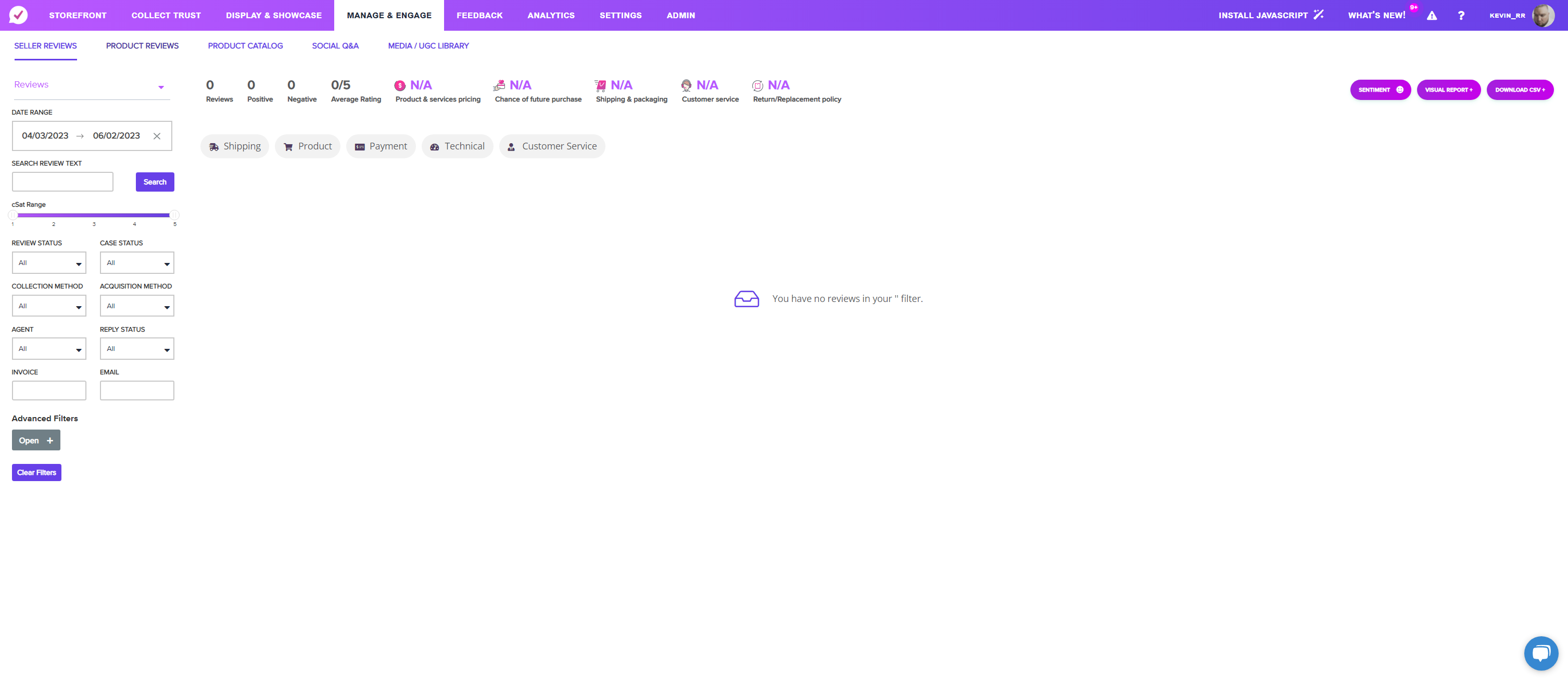Open the Analytics menu
1568x680 pixels.
(551, 15)
